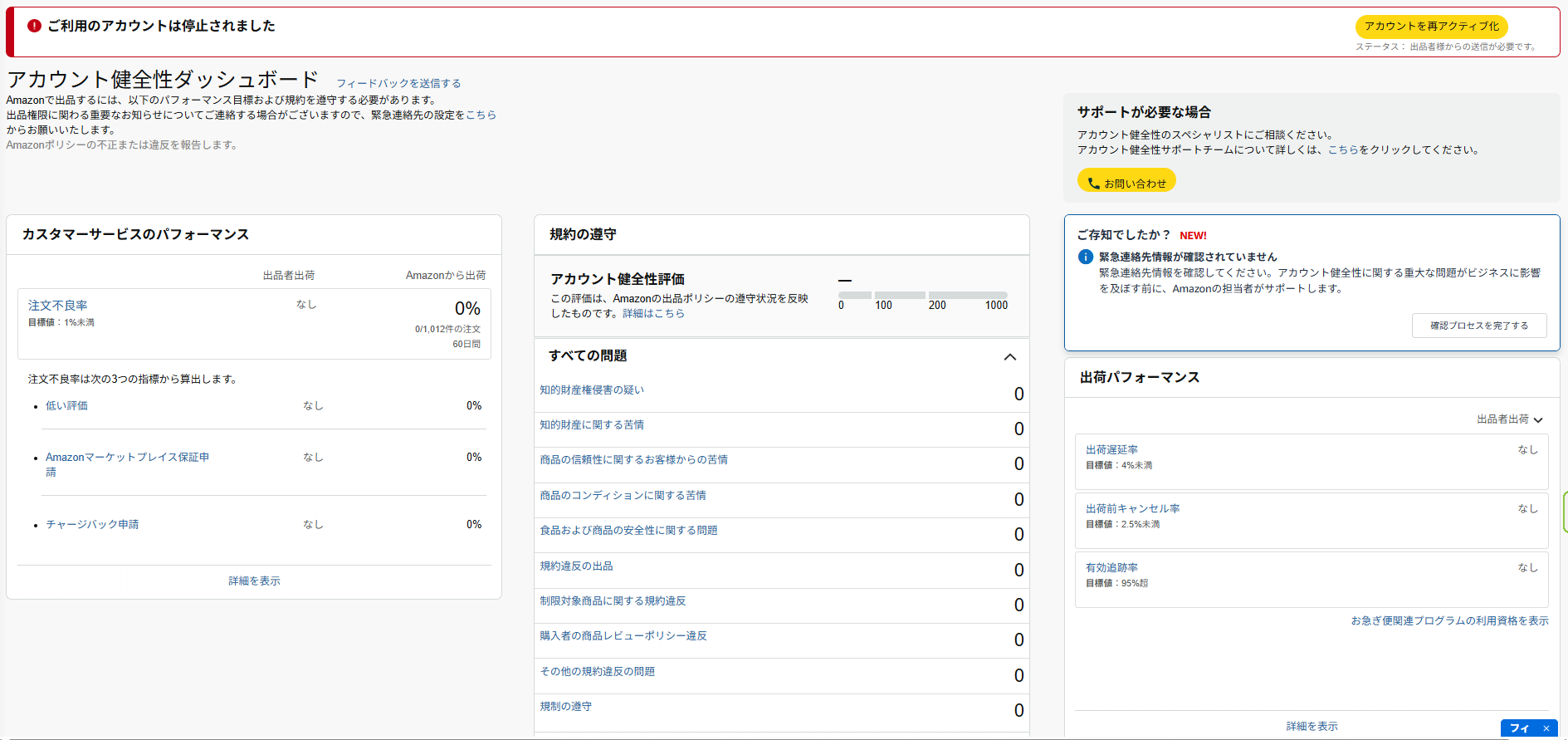Open フィードバックを送信する link

point(398,83)
